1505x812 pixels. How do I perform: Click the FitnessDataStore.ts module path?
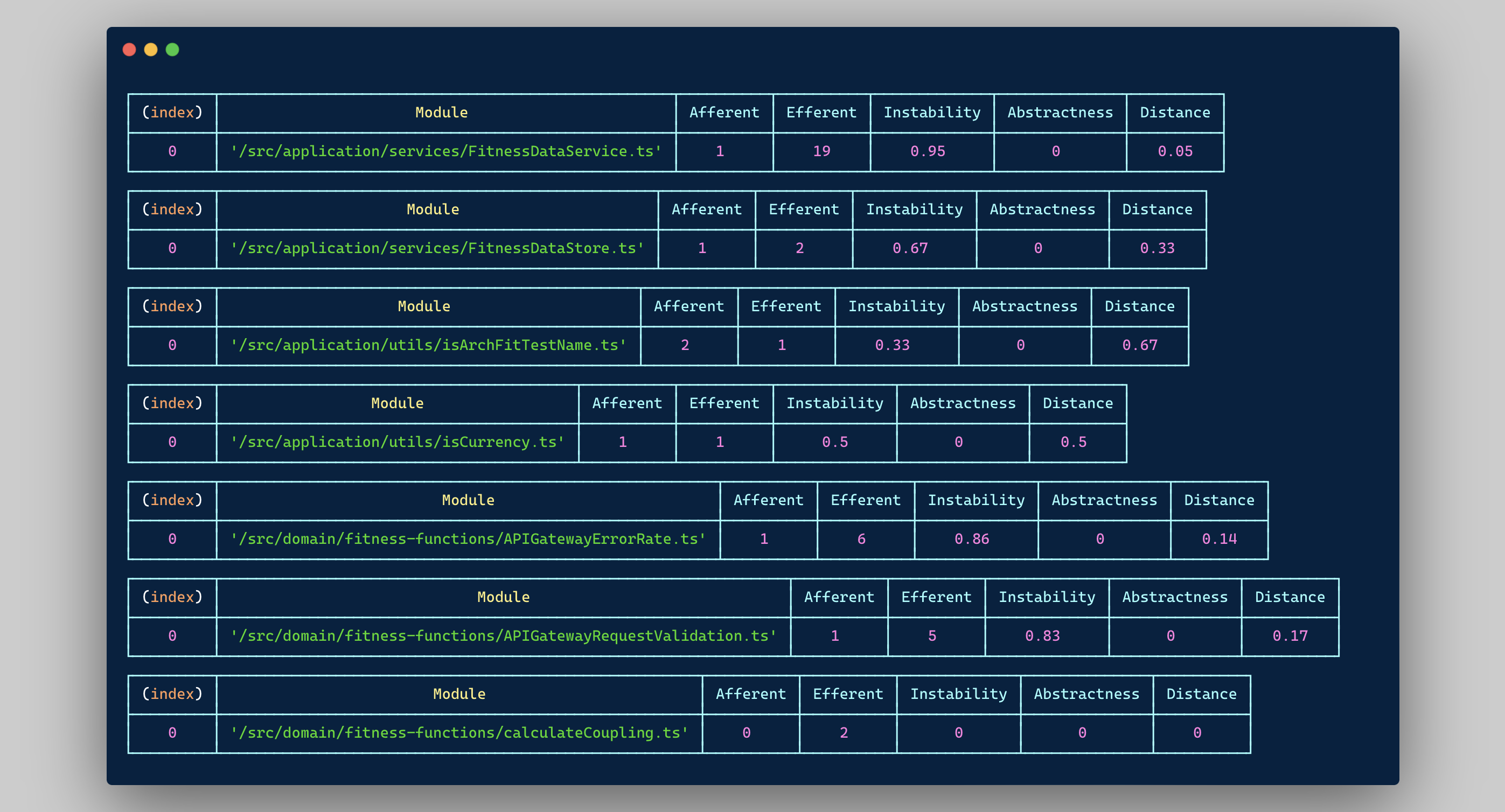tap(437, 248)
